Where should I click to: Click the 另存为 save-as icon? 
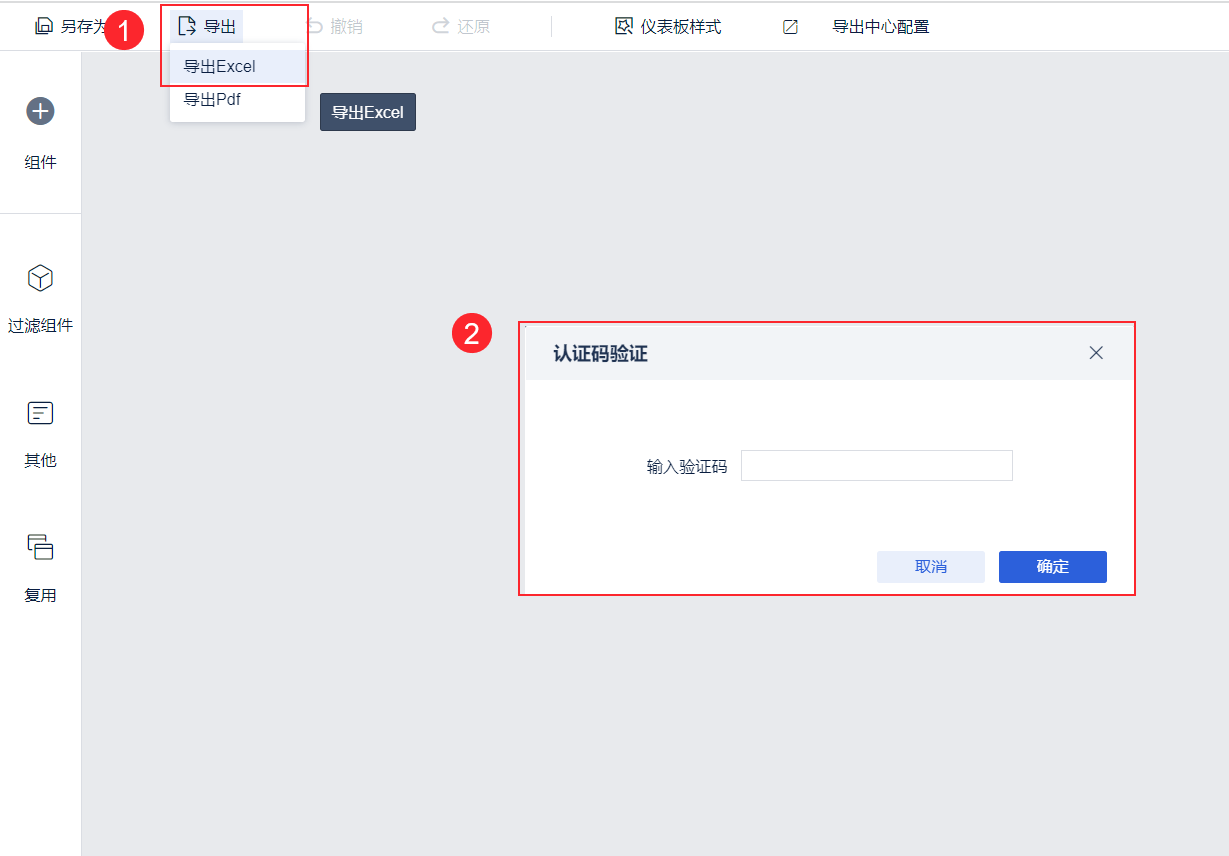pos(44,27)
